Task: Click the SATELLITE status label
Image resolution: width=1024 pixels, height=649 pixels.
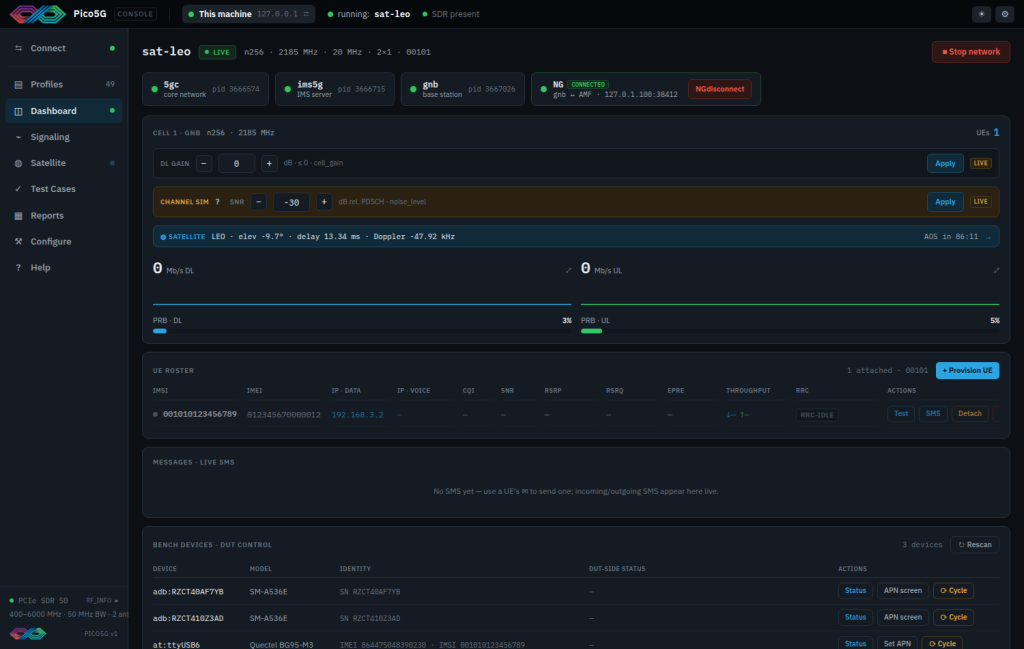Action: (183, 236)
